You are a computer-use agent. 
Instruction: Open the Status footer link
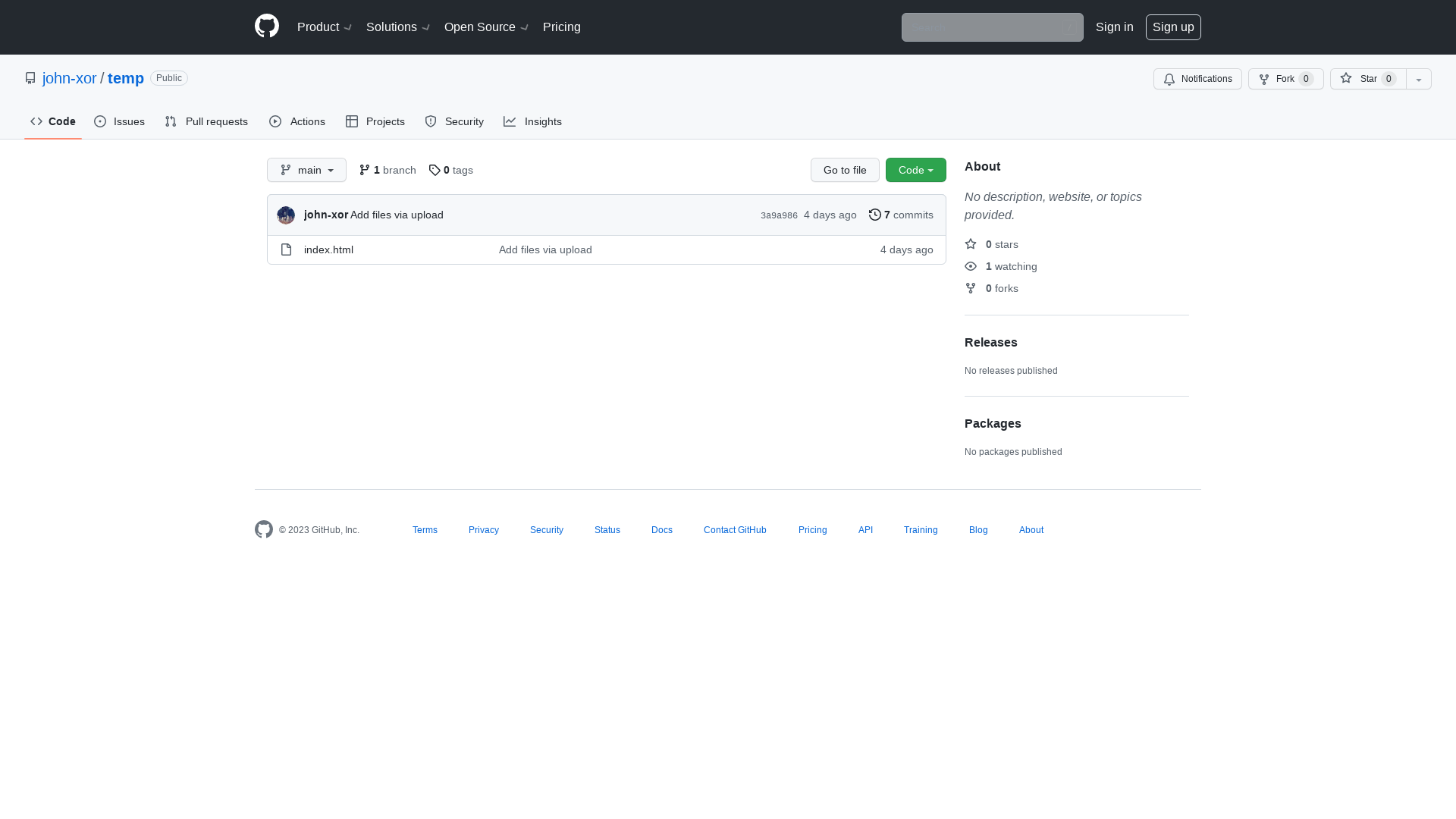tap(607, 530)
